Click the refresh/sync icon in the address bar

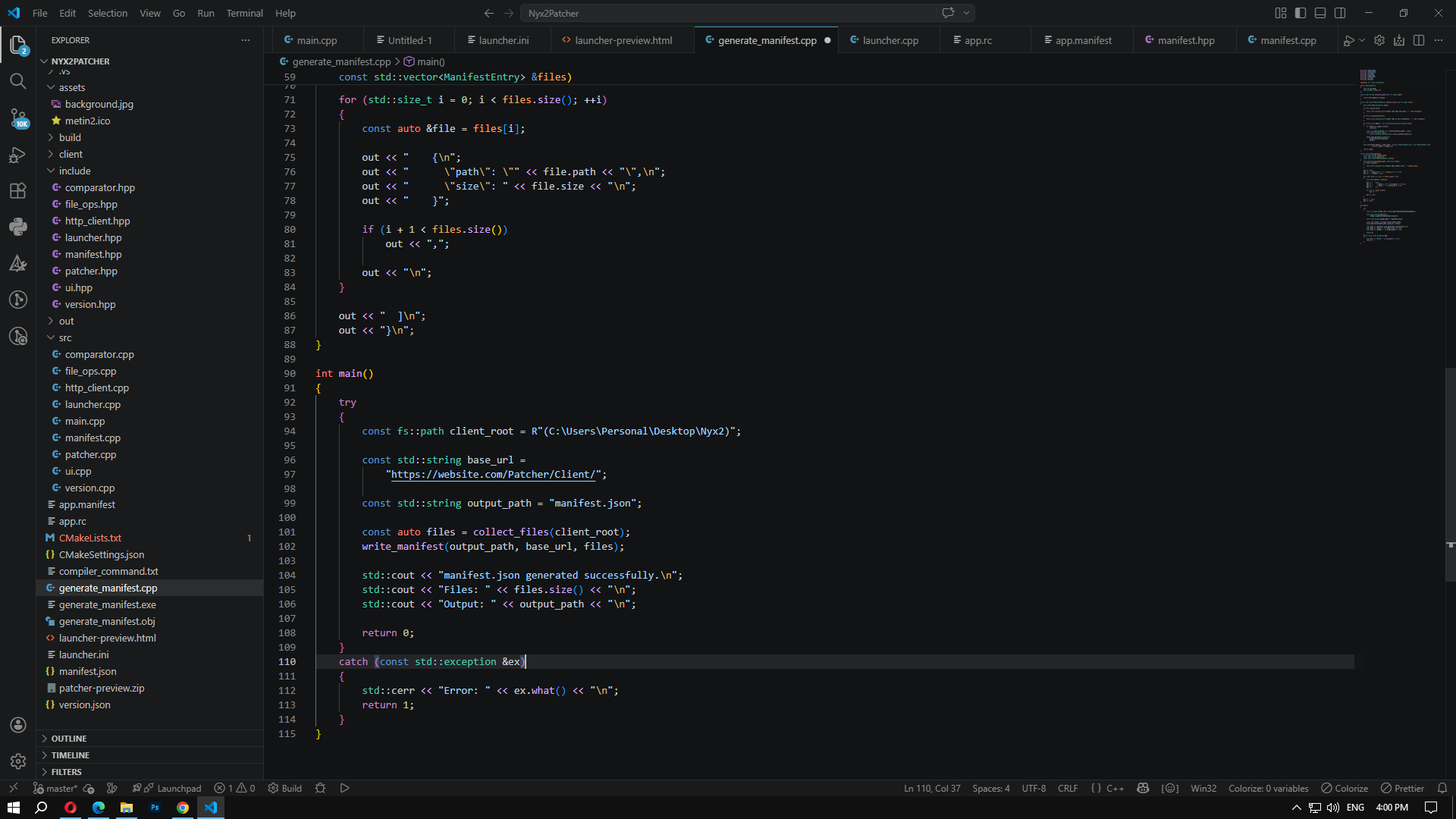pyautogui.click(x=947, y=13)
